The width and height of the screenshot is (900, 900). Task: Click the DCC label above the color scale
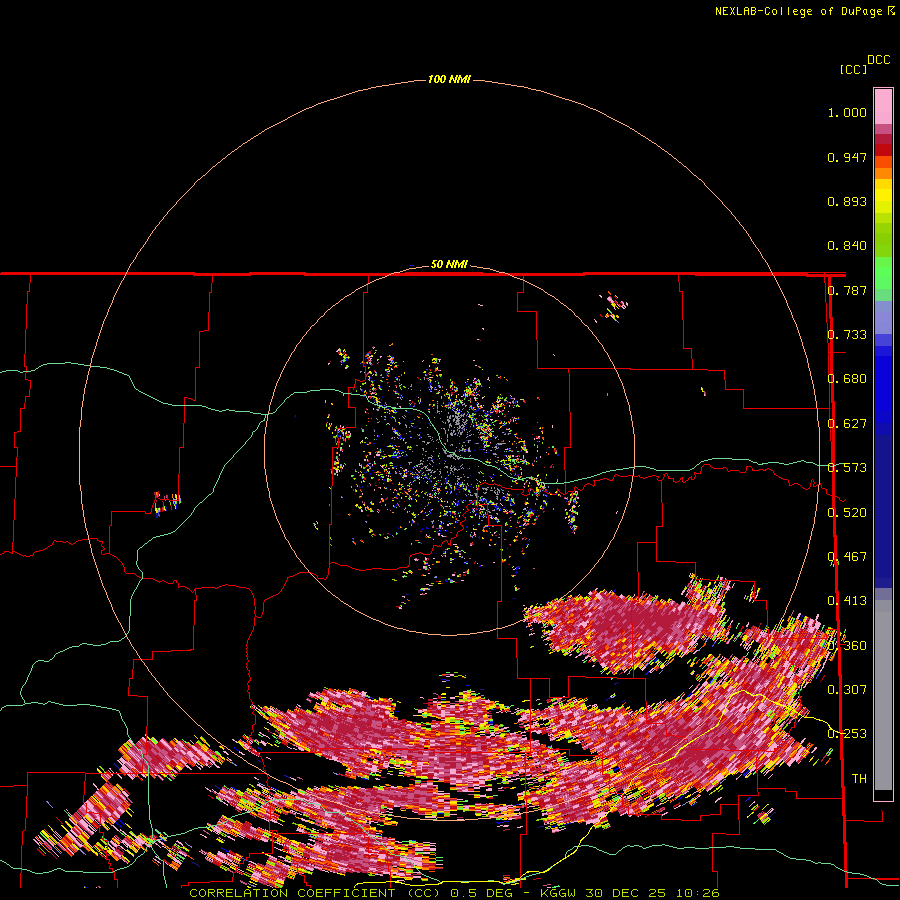click(x=879, y=60)
